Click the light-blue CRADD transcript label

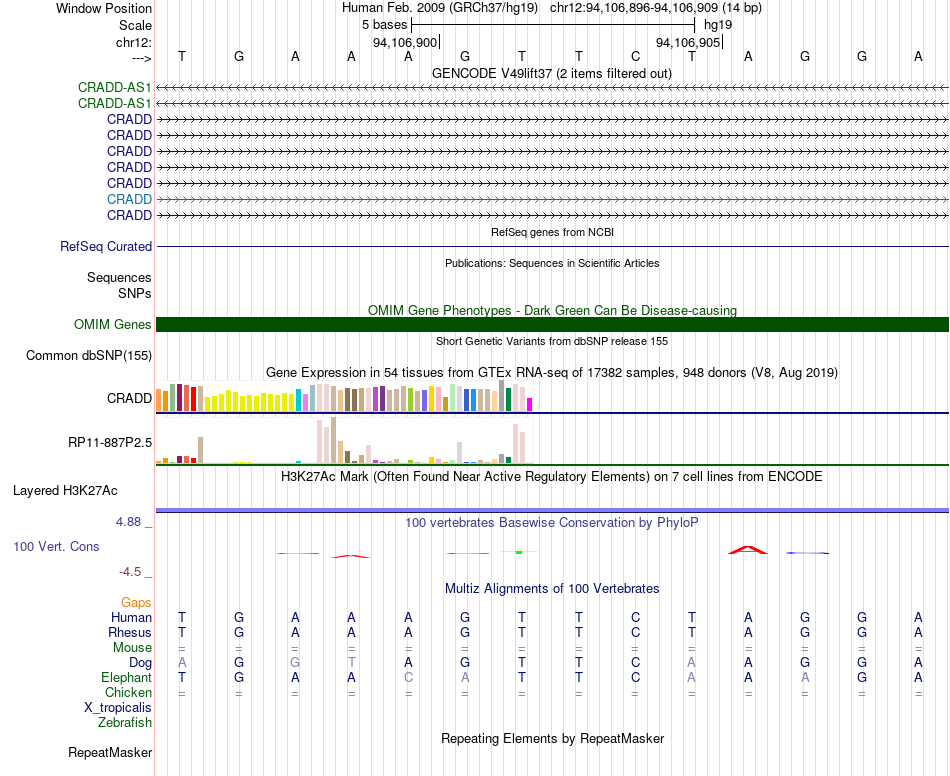(x=129, y=199)
